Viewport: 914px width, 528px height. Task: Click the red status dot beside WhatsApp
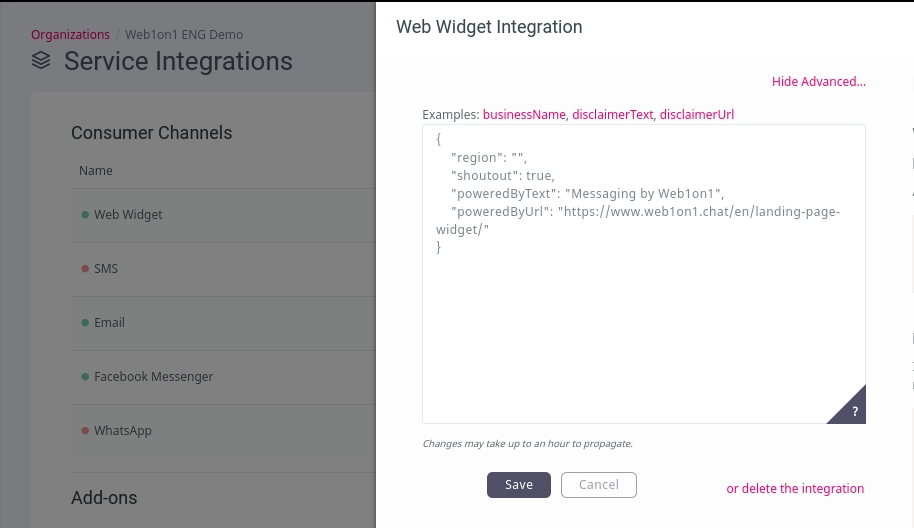click(x=85, y=431)
